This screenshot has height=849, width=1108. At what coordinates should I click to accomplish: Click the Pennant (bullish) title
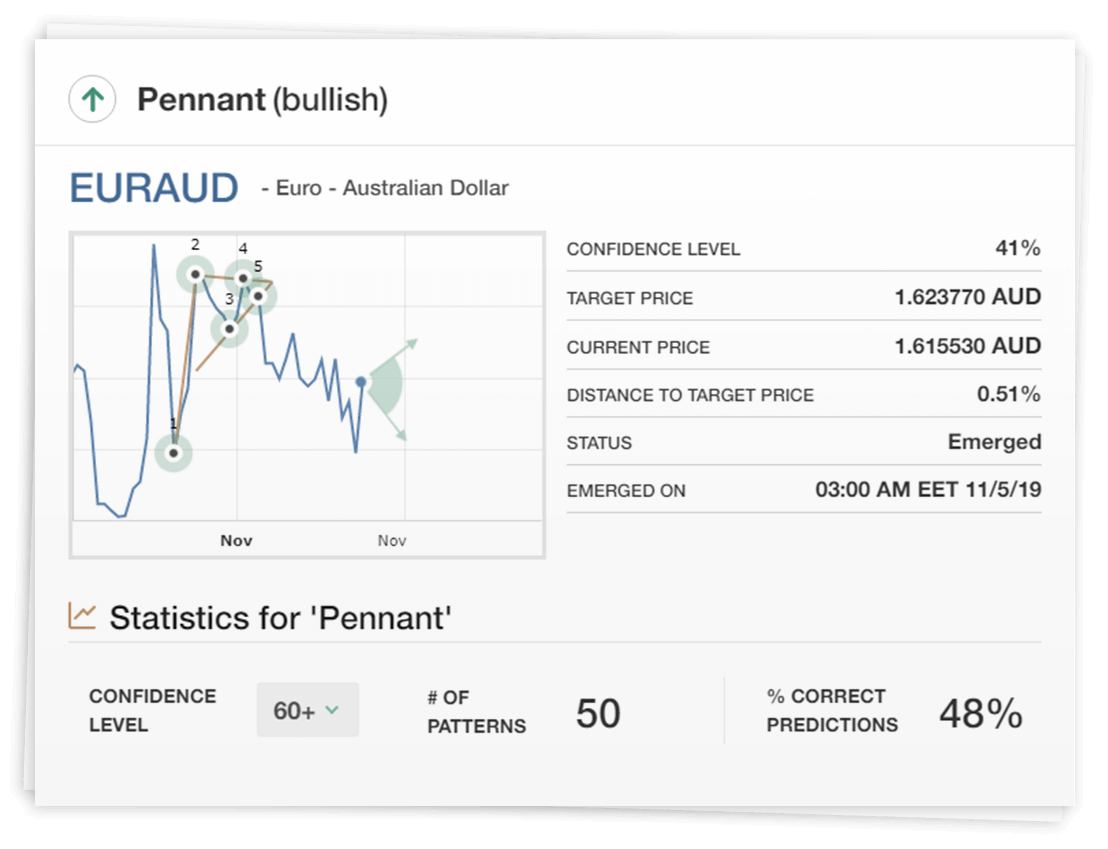262,100
